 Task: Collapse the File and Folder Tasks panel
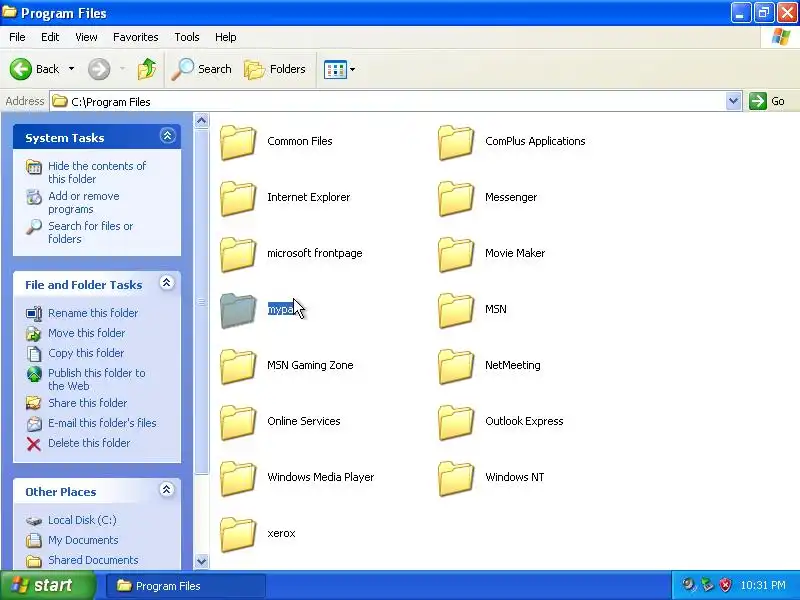coord(166,283)
